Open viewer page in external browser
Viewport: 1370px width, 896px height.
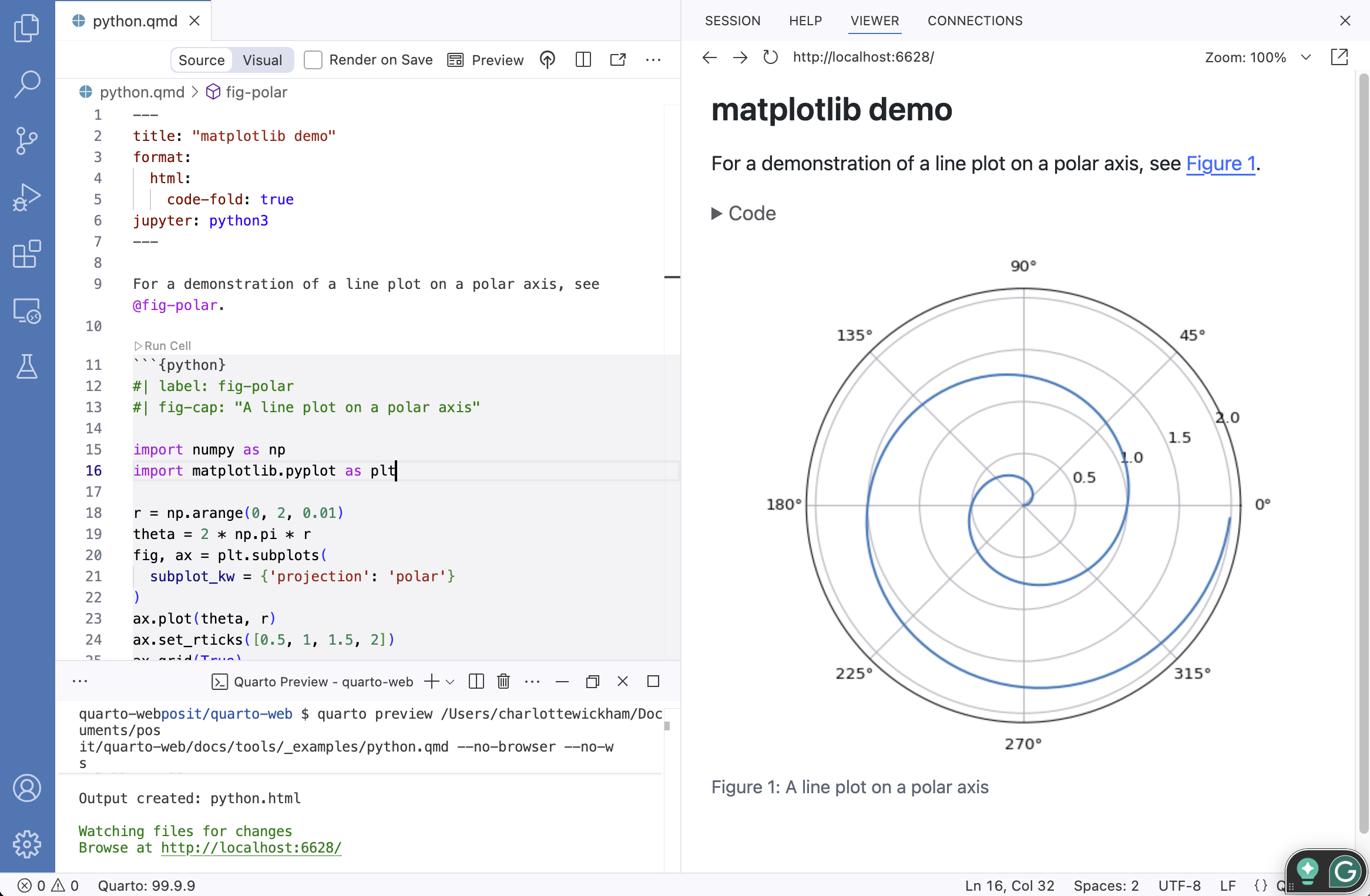point(1339,58)
